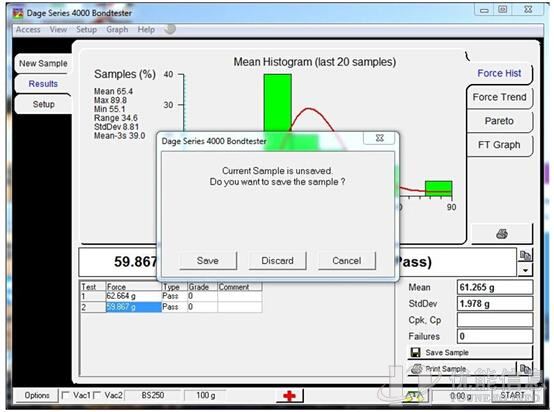The image size is (554, 412).
Task: Click the START button
Action: 512,395
